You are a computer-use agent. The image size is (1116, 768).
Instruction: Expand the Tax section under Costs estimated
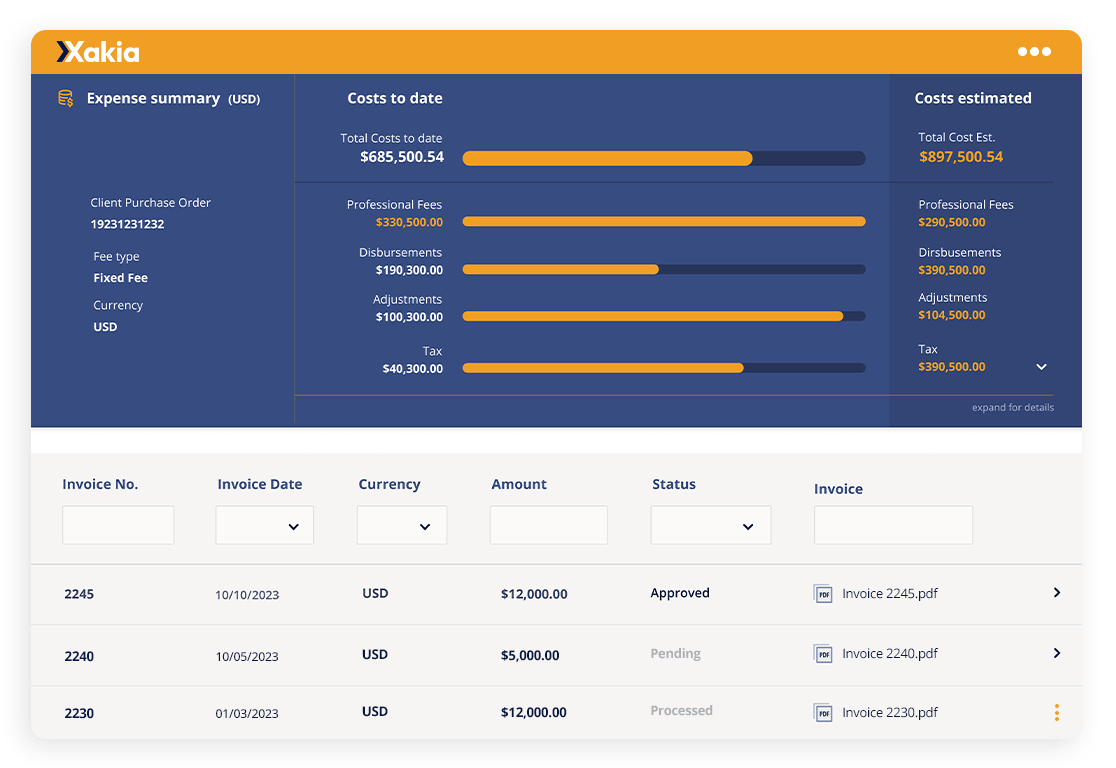(1041, 367)
